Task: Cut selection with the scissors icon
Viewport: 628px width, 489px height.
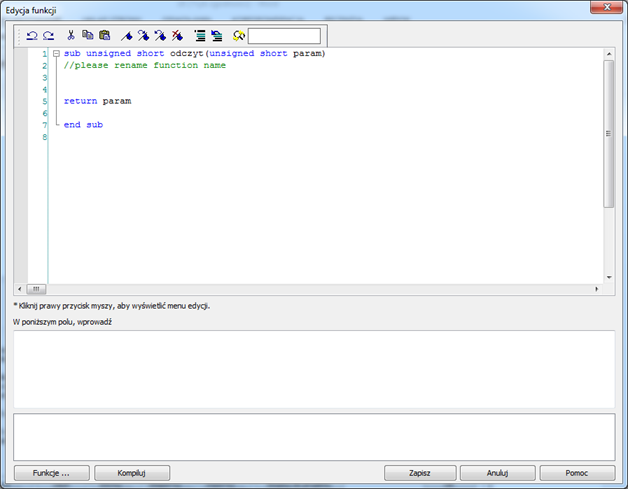Action: tap(71, 36)
